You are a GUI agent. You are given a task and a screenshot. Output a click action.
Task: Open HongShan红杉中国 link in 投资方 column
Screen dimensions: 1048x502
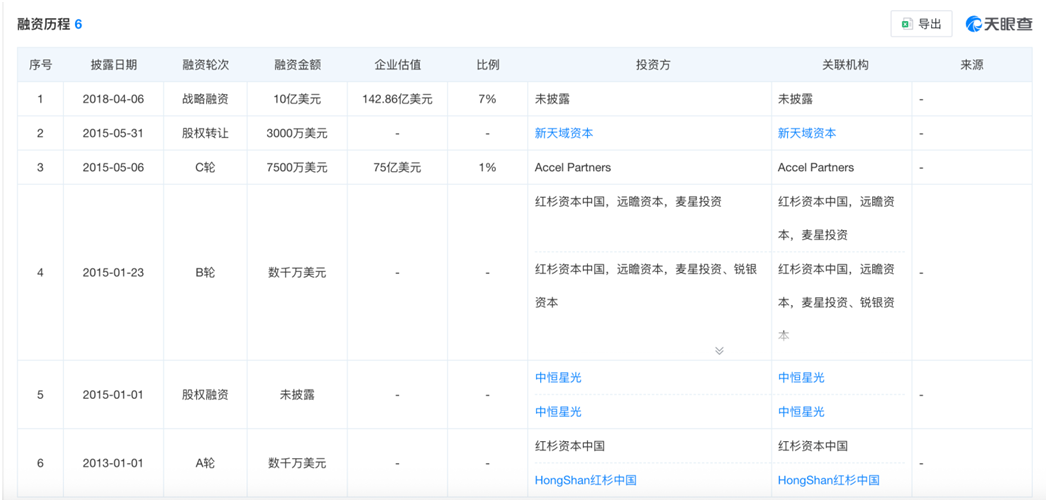[x=585, y=480]
